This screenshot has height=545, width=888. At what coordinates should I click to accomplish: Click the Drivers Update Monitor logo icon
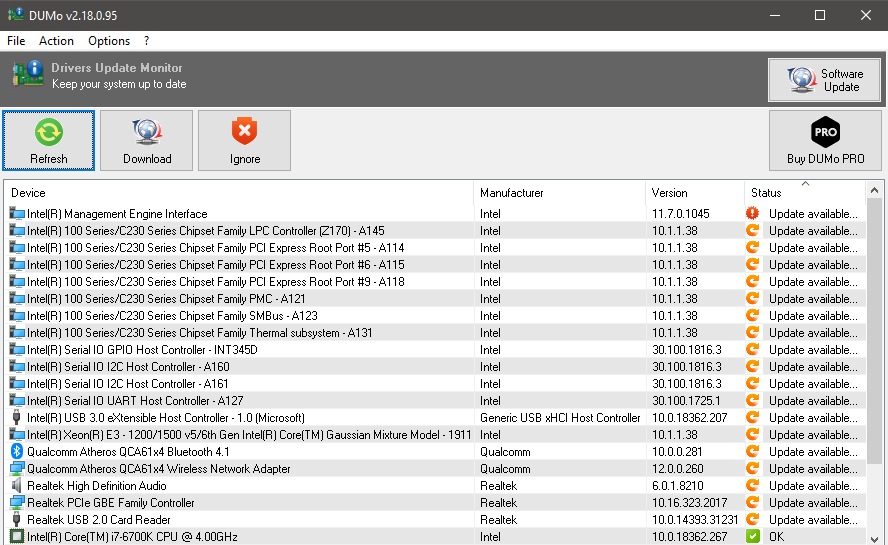[28, 74]
